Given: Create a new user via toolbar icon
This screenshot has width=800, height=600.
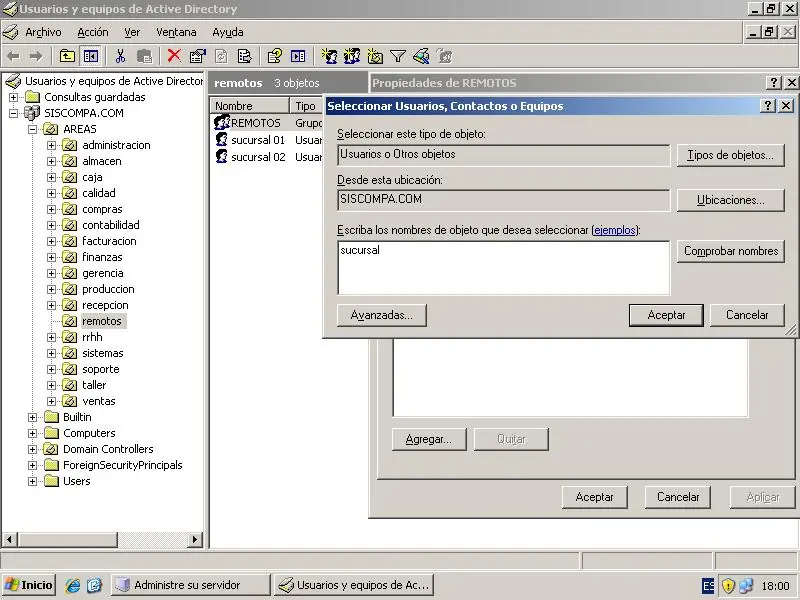Looking at the screenshot, I should 329,56.
